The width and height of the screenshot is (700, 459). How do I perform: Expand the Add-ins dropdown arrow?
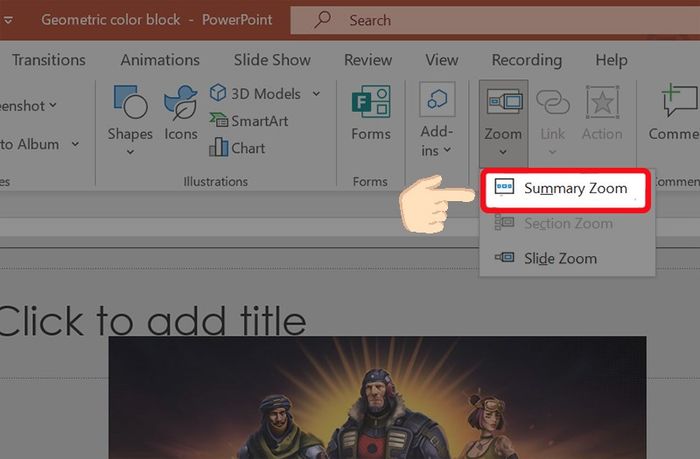[447, 150]
